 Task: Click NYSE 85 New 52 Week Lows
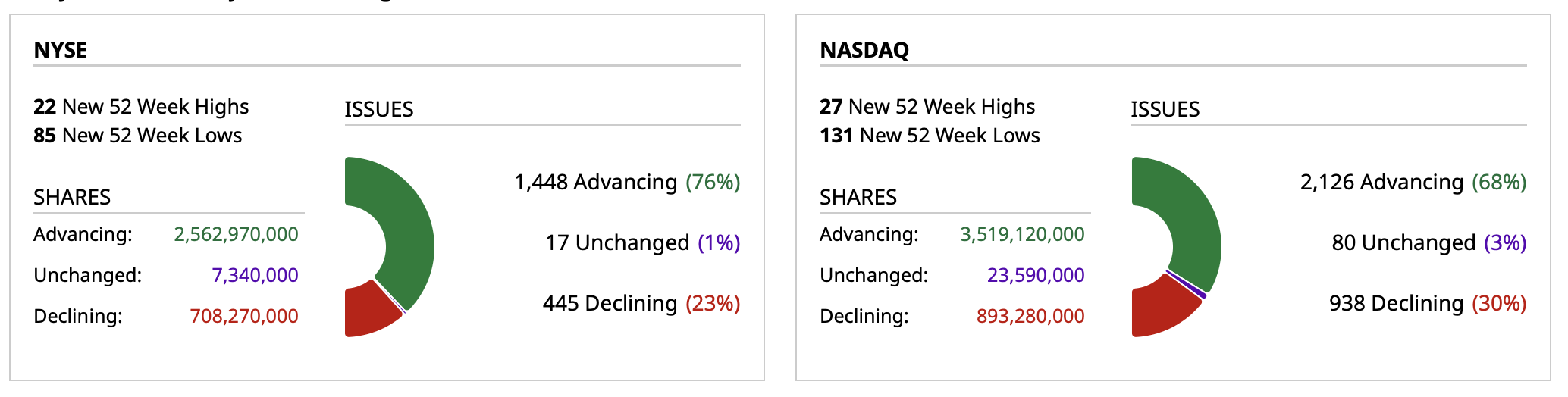pyautogui.click(x=137, y=136)
